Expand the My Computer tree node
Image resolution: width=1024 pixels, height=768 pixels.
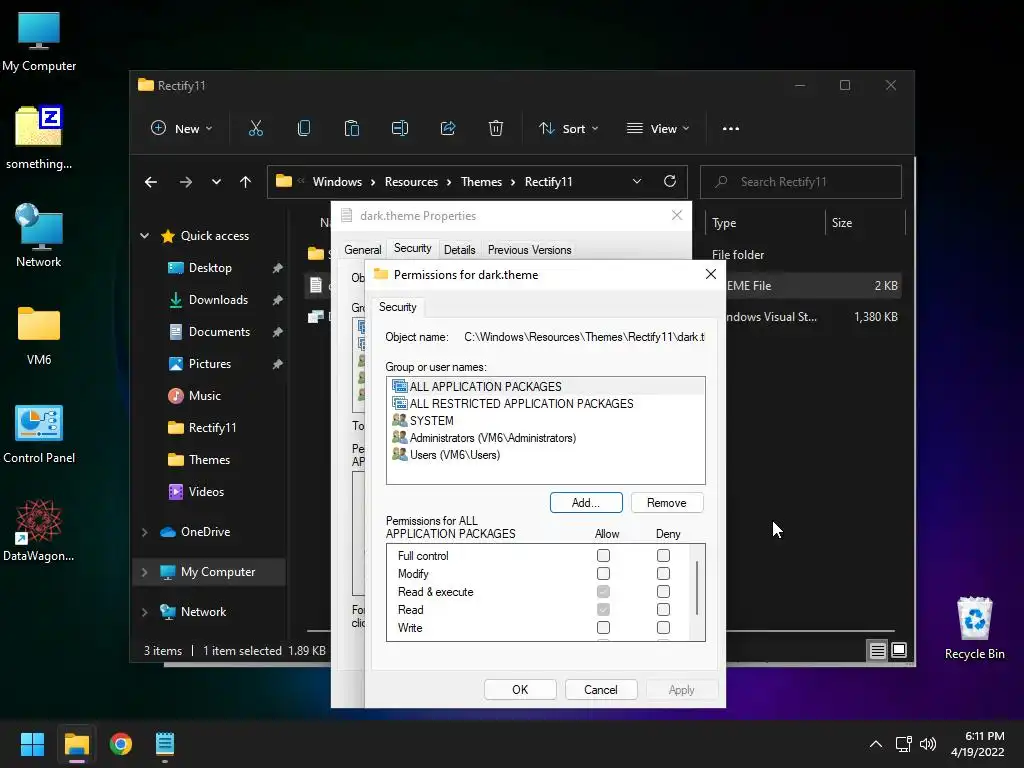(145, 572)
